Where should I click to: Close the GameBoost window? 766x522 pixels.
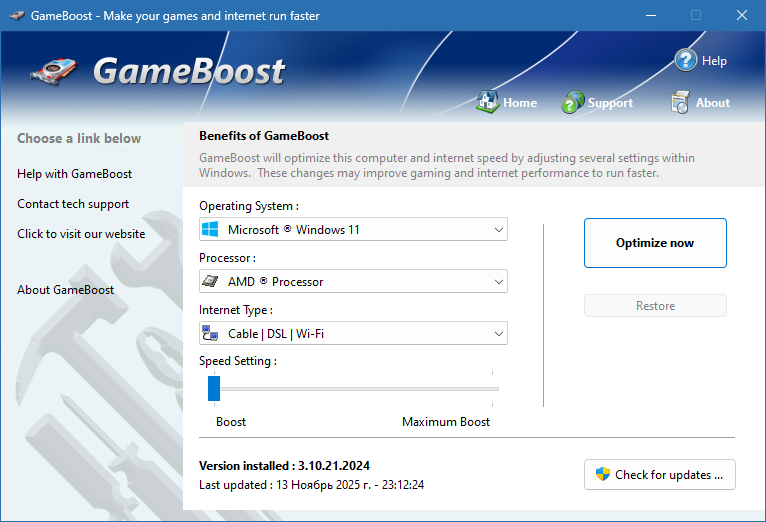point(742,16)
